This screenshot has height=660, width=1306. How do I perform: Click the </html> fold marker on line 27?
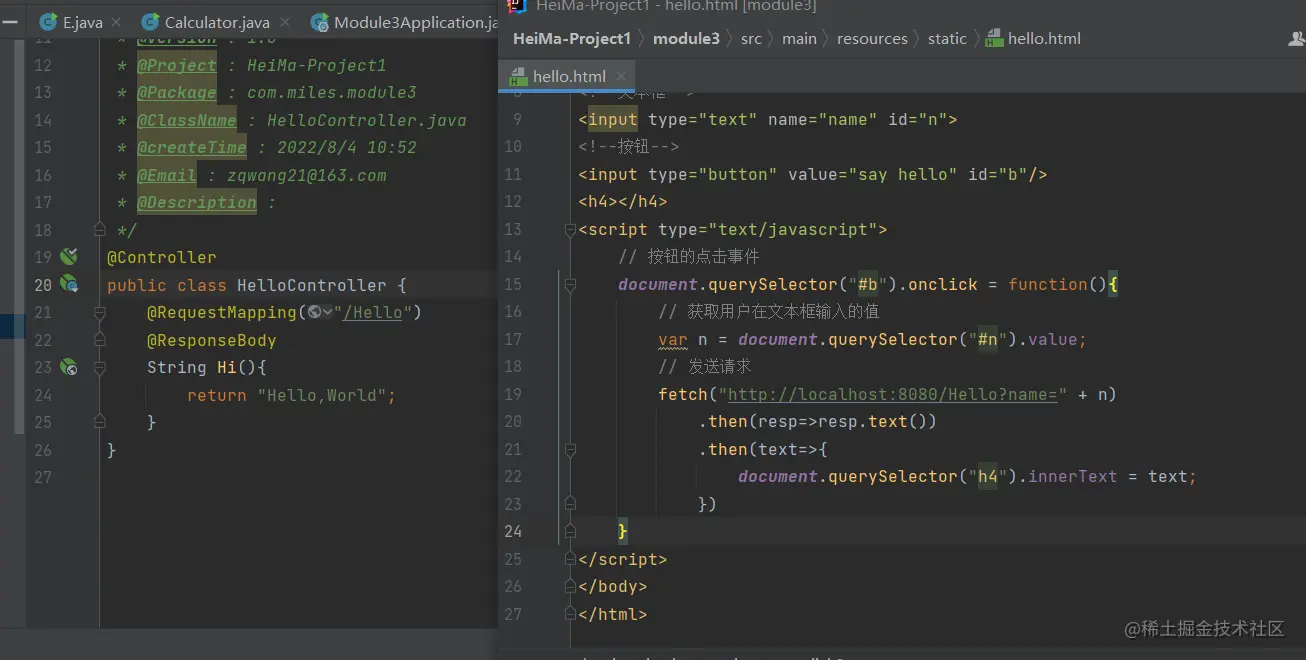570,614
